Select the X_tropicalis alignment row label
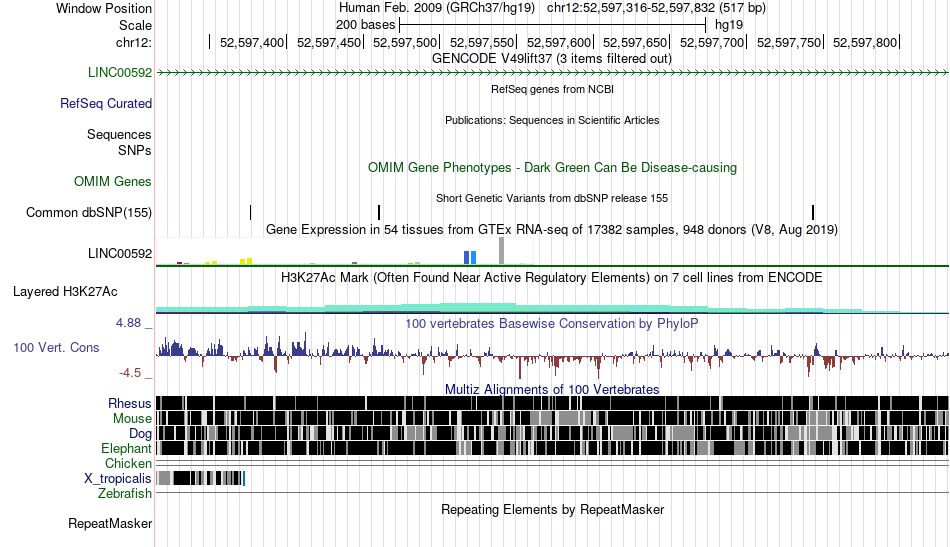950x547 pixels. 118,479
